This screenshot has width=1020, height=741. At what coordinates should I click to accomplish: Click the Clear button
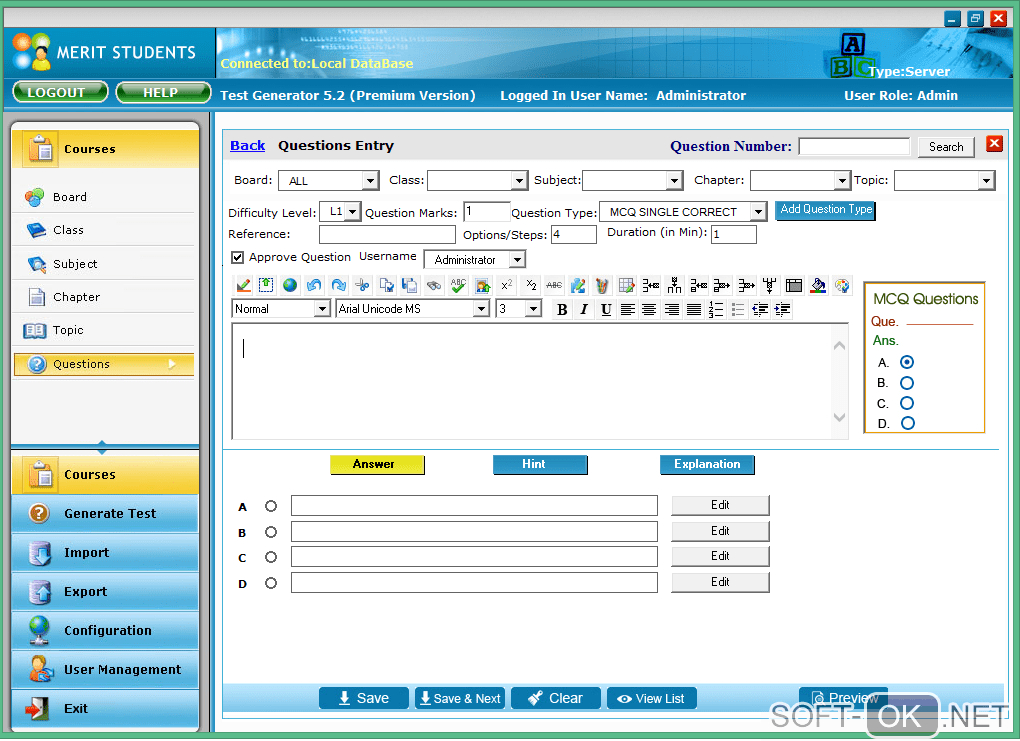tap(556, 699)
